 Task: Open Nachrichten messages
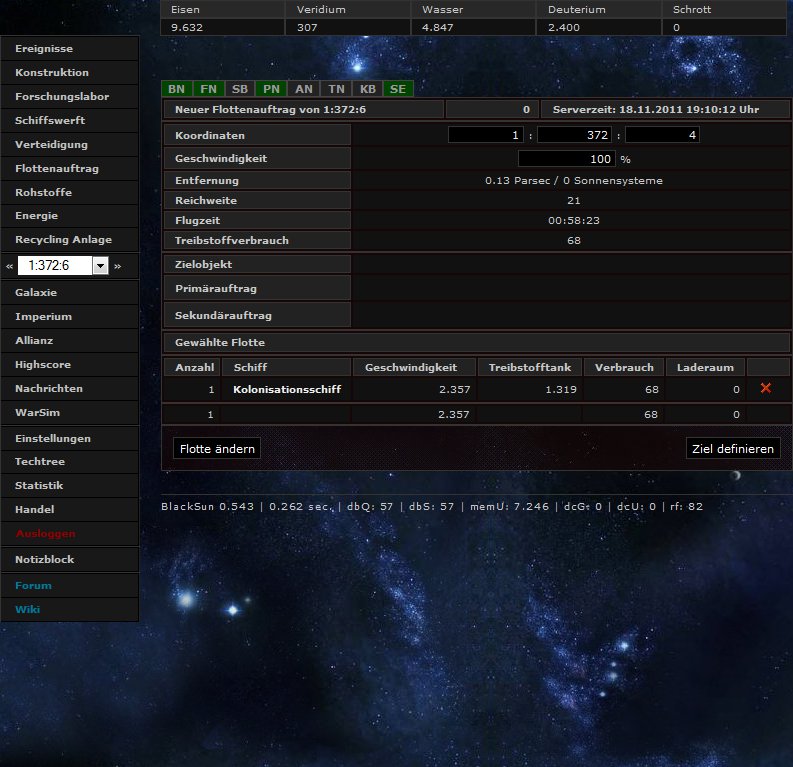[x=70, y=389]
